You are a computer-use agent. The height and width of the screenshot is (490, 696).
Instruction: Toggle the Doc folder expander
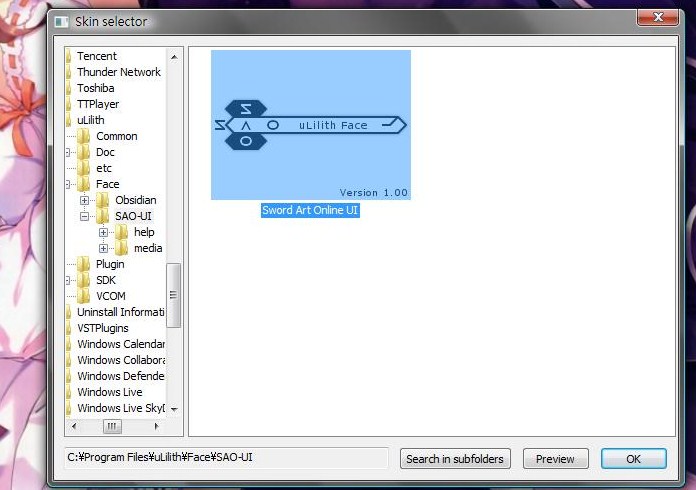coord(68,152)
